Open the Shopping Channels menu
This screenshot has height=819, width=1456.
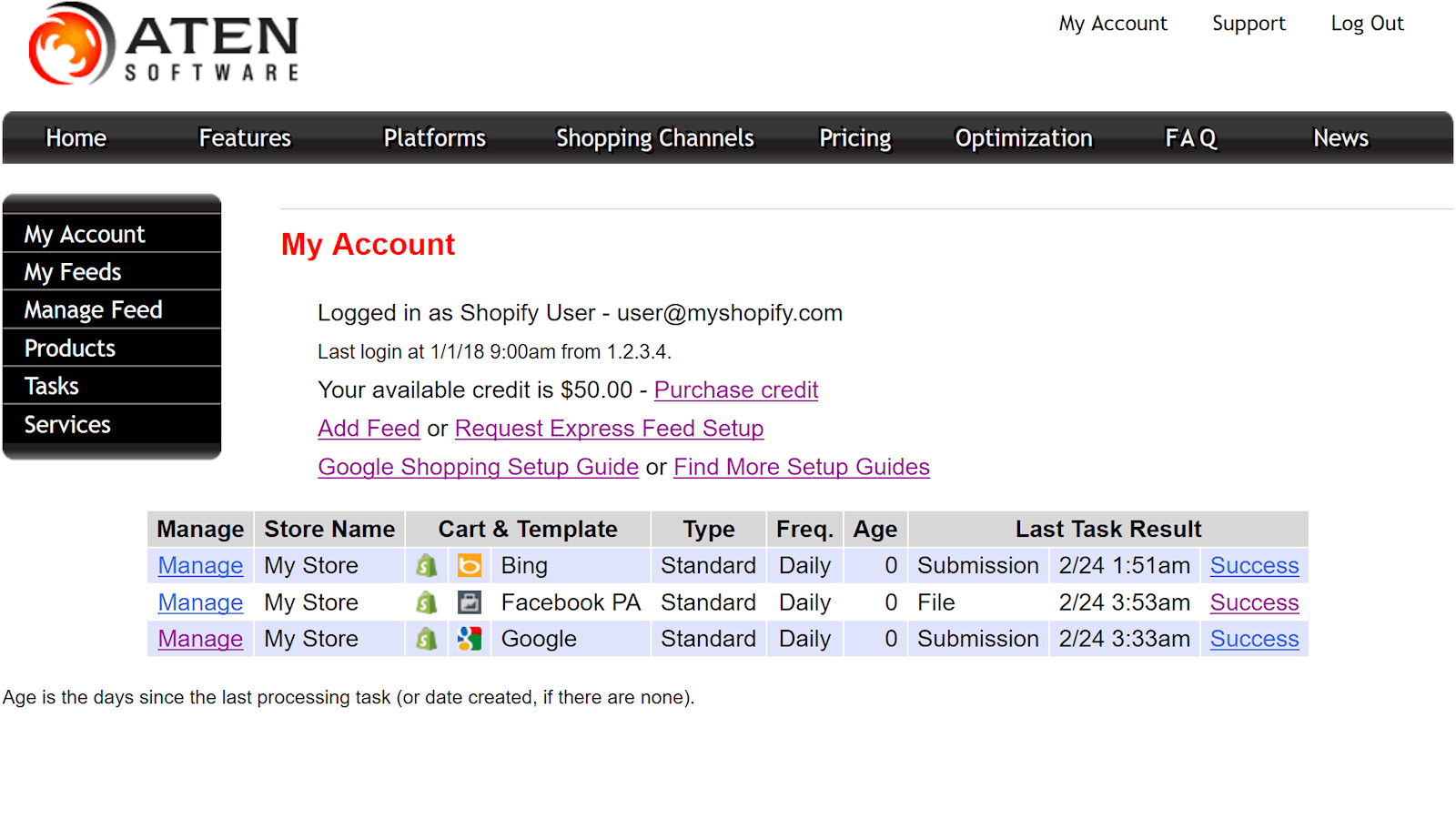[x=653, y=138]
